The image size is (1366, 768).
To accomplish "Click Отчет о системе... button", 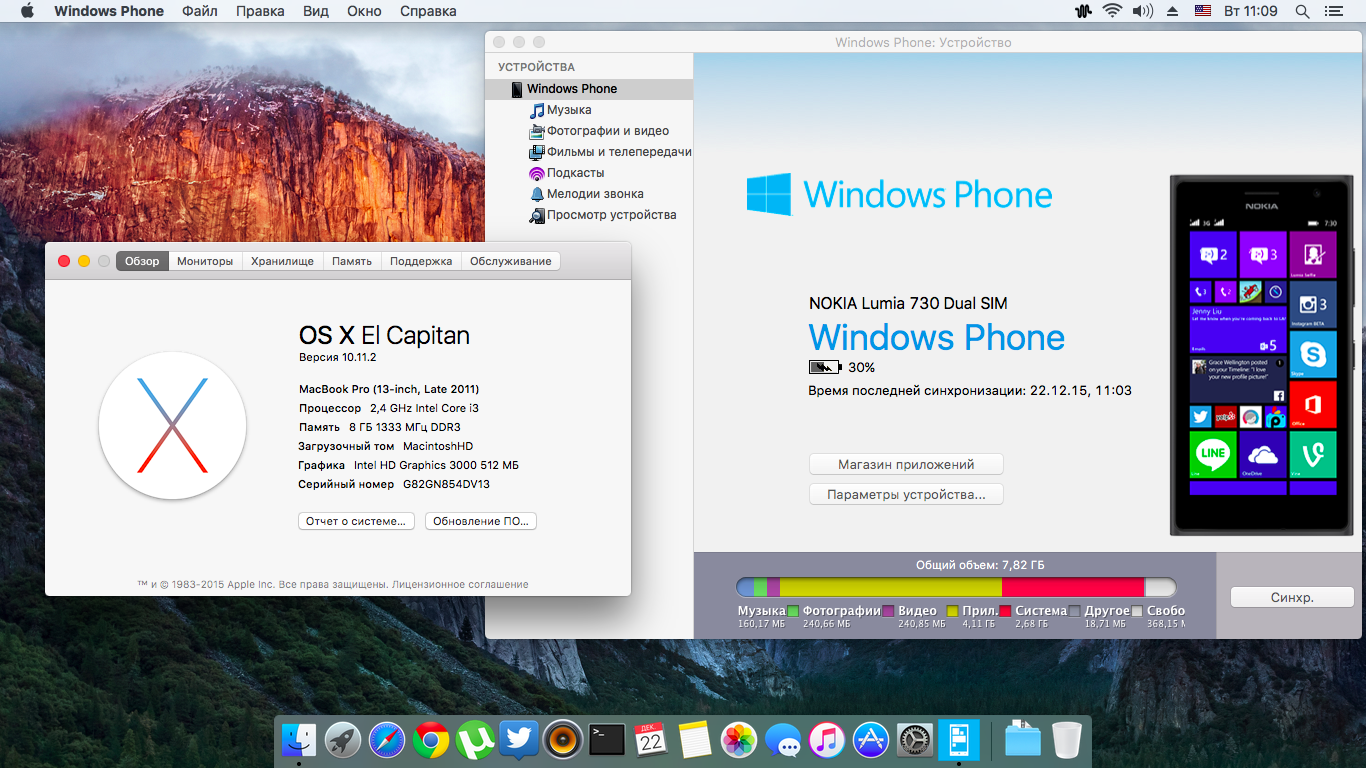I will (356, 521).
